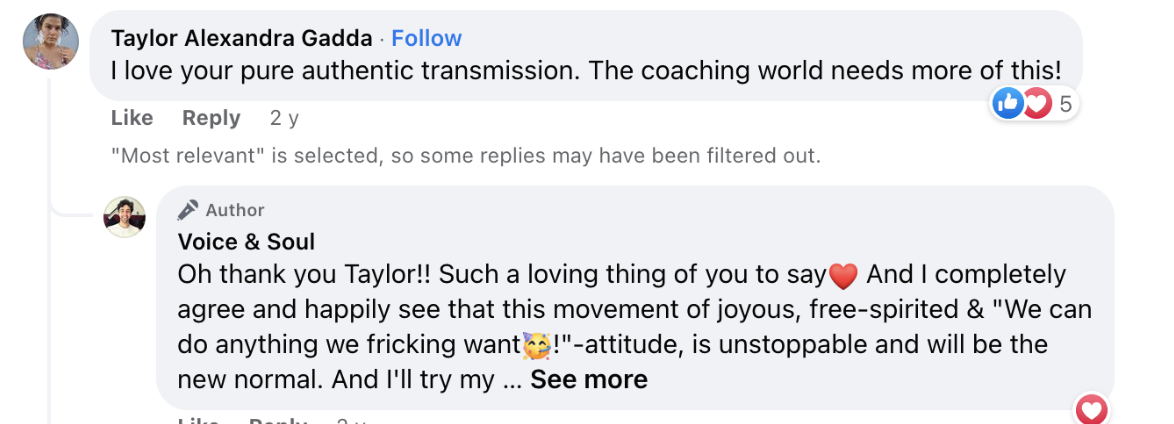1174x424 pixels.
Task: Click the heart reaction on Voice & Soul's reply
Action: coord(1092,410)
